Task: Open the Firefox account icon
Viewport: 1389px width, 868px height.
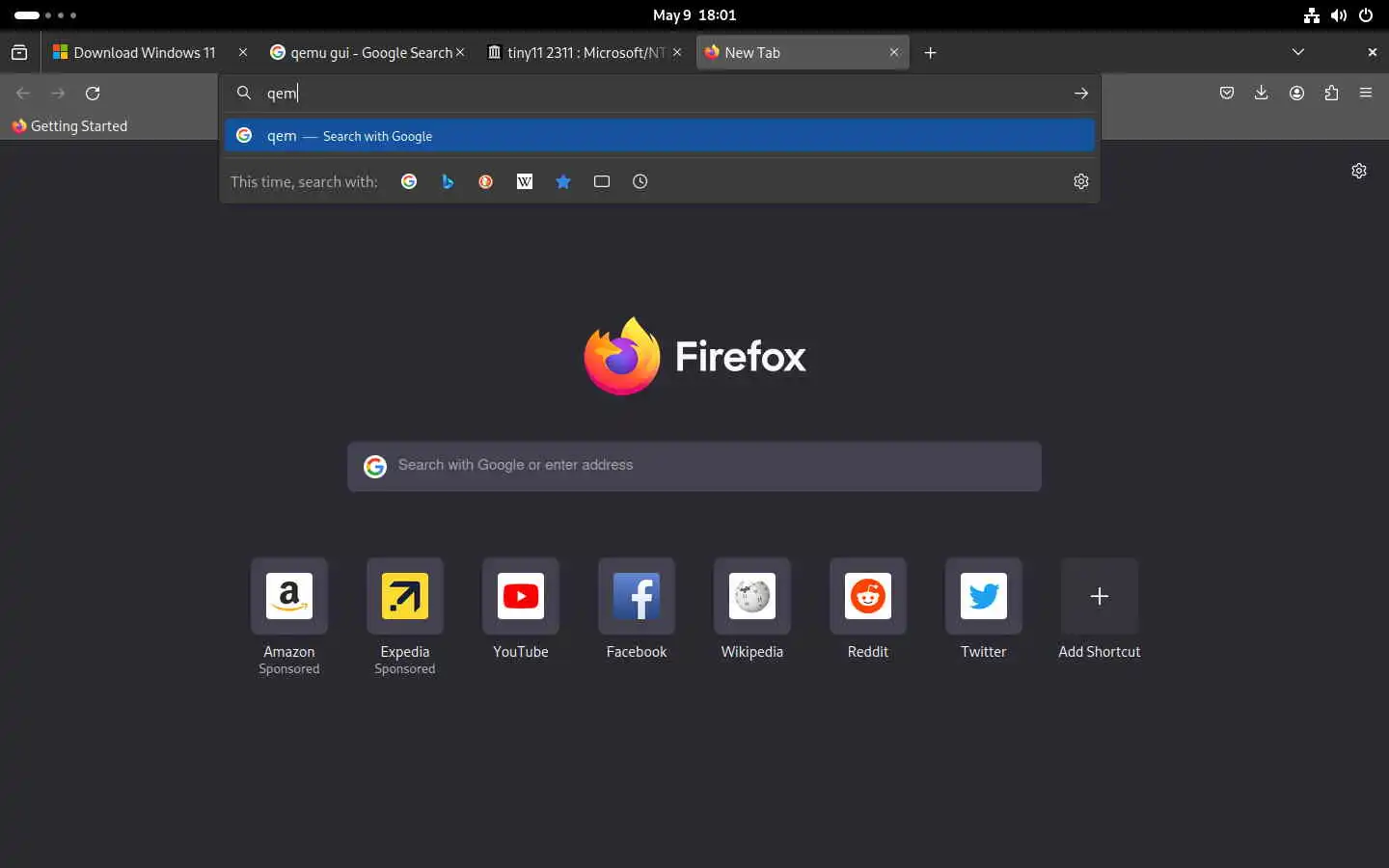Action: point(1297,94)
